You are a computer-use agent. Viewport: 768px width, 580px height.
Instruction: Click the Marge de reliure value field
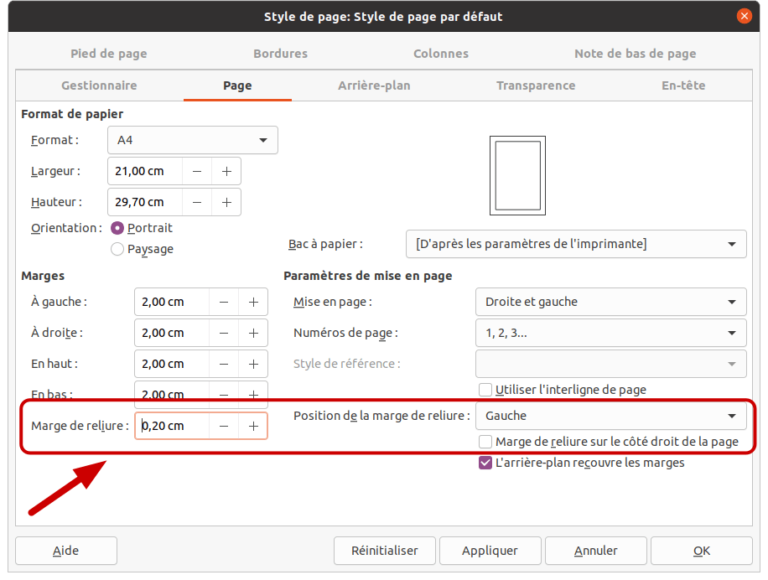coord(172,426)
